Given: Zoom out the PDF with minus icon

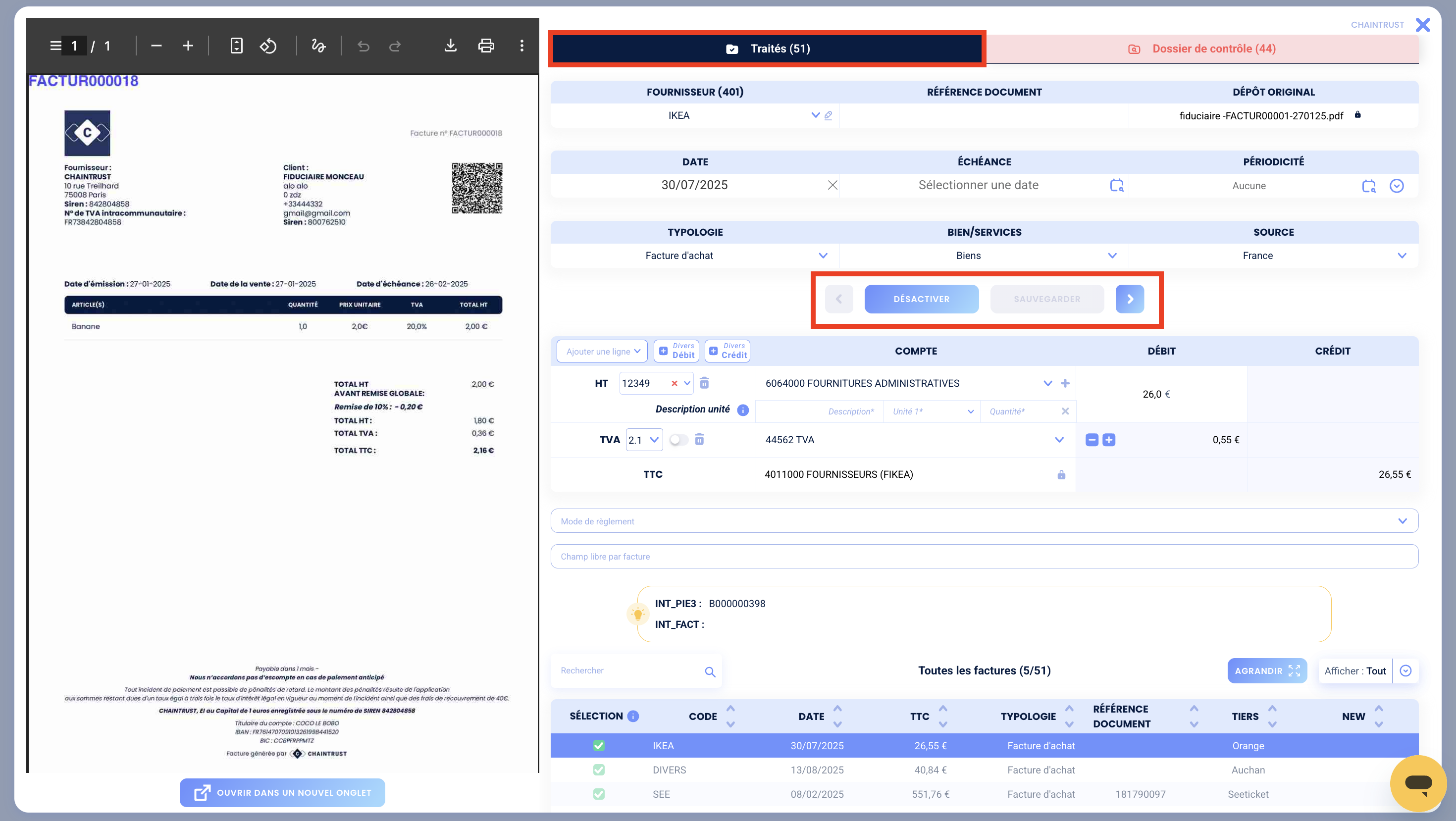Looking at the screenshot, I should (156, 46).
